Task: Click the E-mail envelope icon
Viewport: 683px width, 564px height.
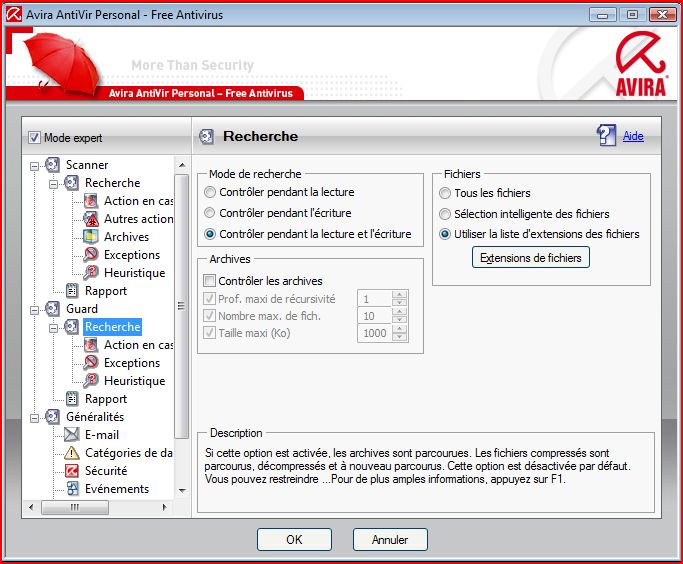Action: pos(71,435)
